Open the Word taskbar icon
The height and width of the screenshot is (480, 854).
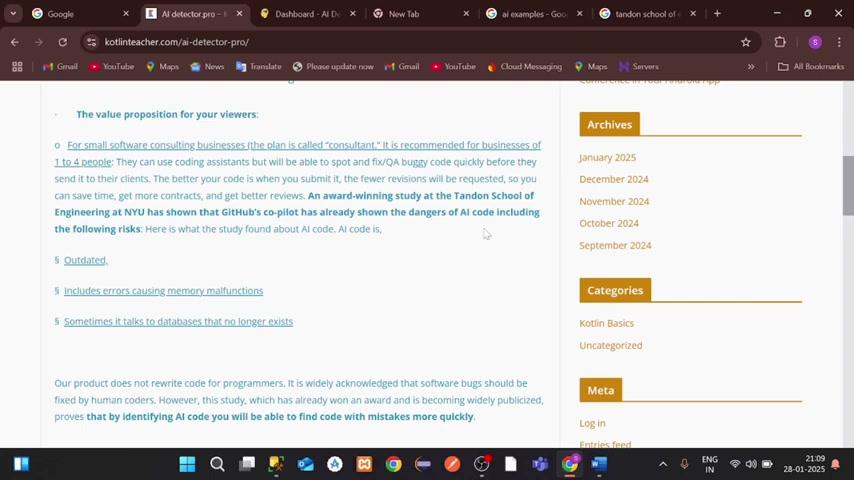pyautogui.click(x=599, y=464)
